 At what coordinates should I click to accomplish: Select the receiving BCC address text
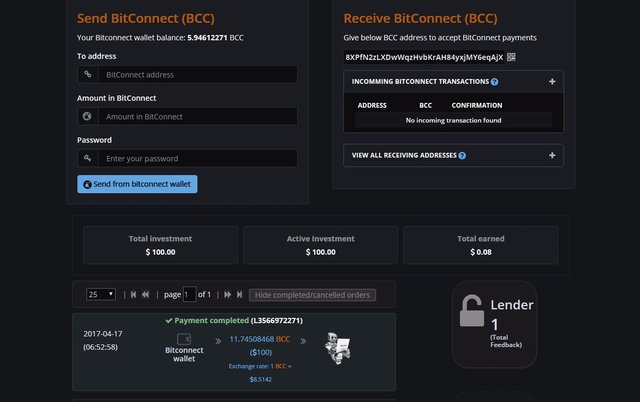[x=424, y=57]
